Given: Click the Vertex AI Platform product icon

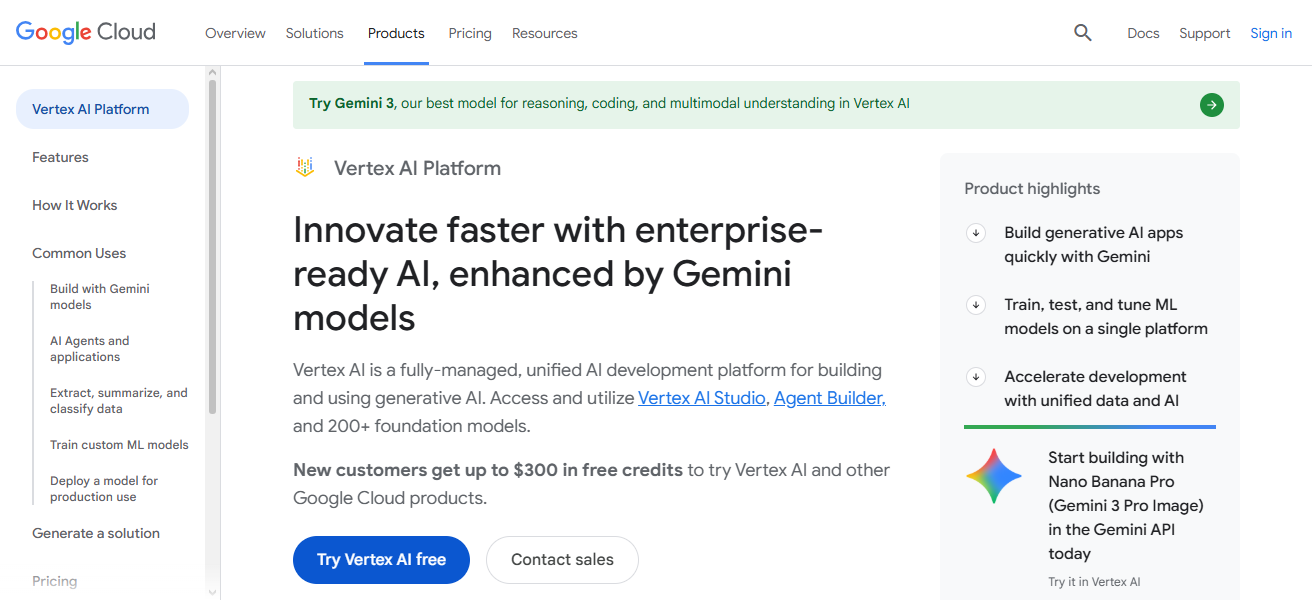Looking at the screenshot, I should (304, 167).
